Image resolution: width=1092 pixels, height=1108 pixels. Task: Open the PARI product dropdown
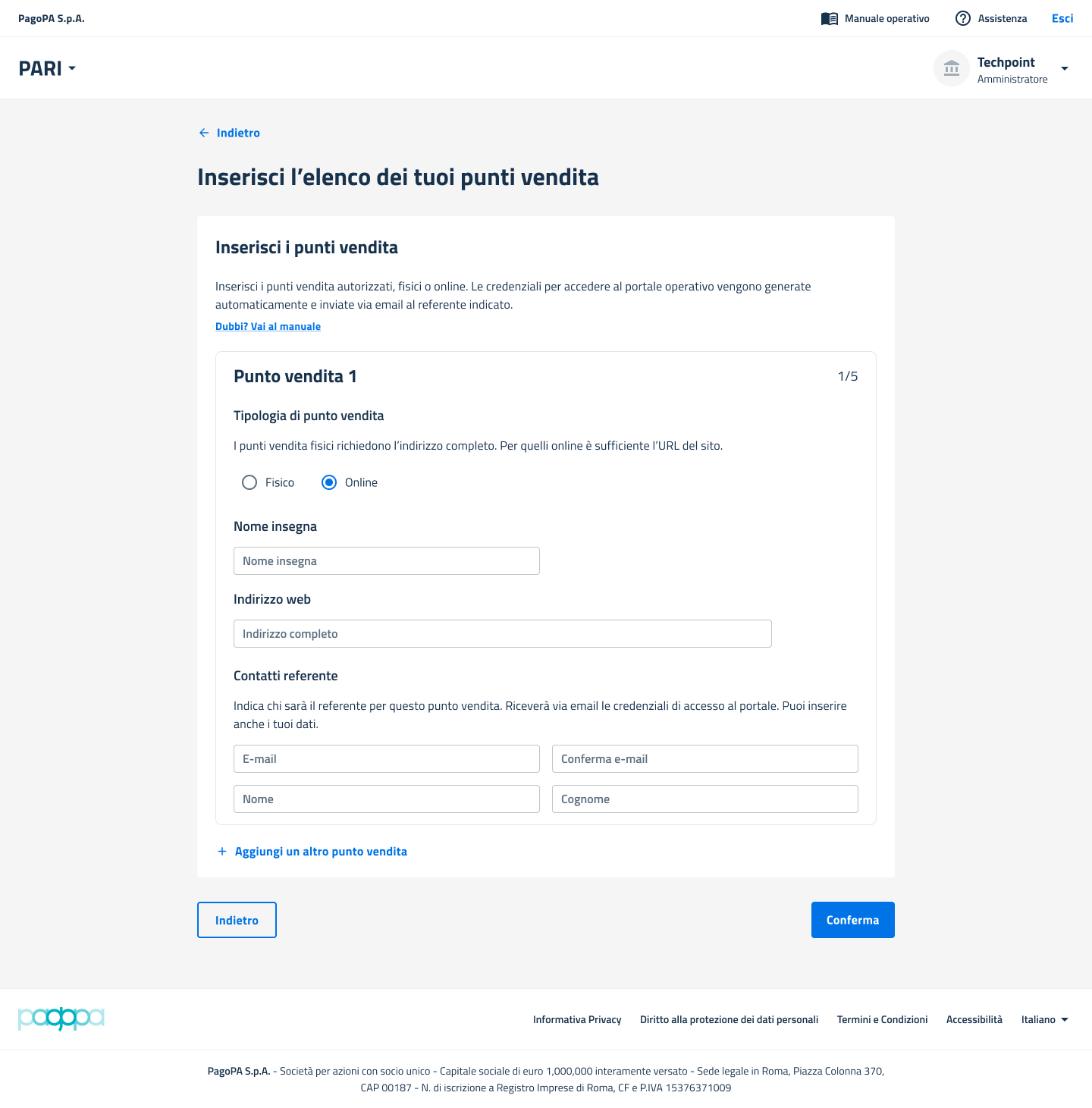click(x=47, y=68)
